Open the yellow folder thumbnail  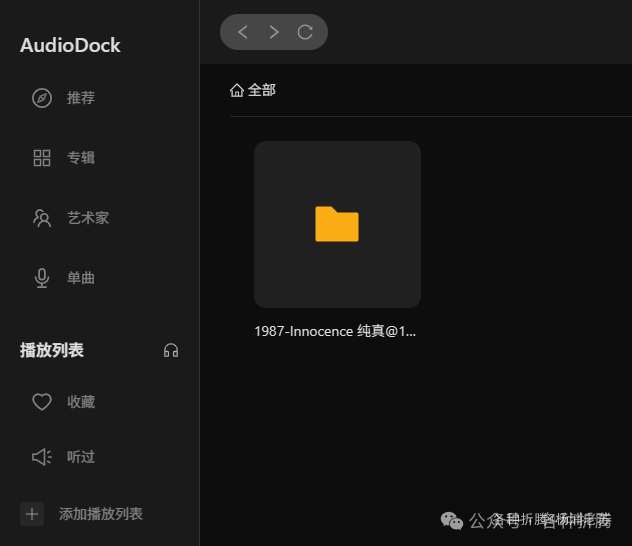[337, 224]
